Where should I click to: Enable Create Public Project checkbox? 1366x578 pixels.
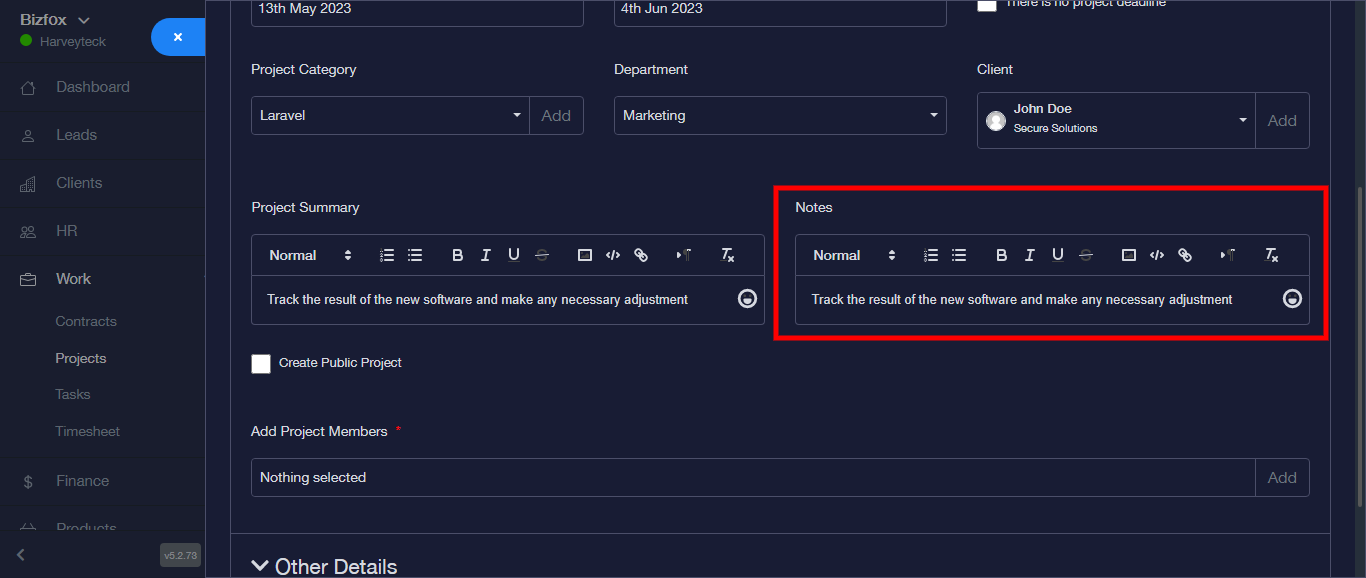coord(261,363)
